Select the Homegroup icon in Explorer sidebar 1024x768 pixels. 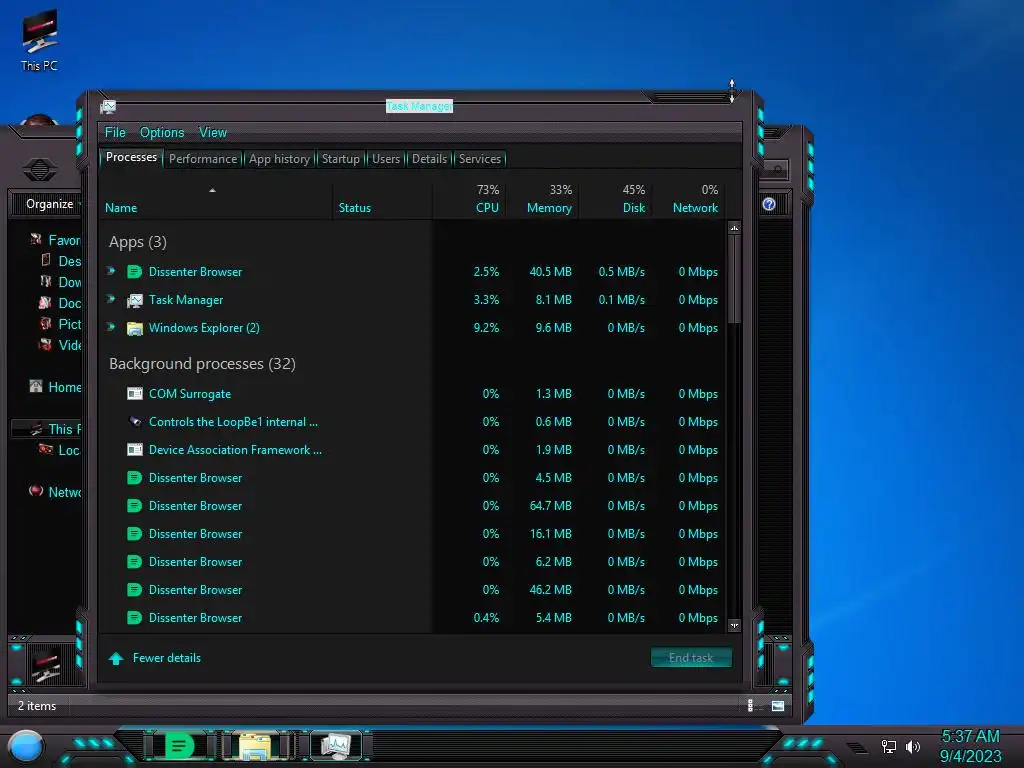coord(36,387)
